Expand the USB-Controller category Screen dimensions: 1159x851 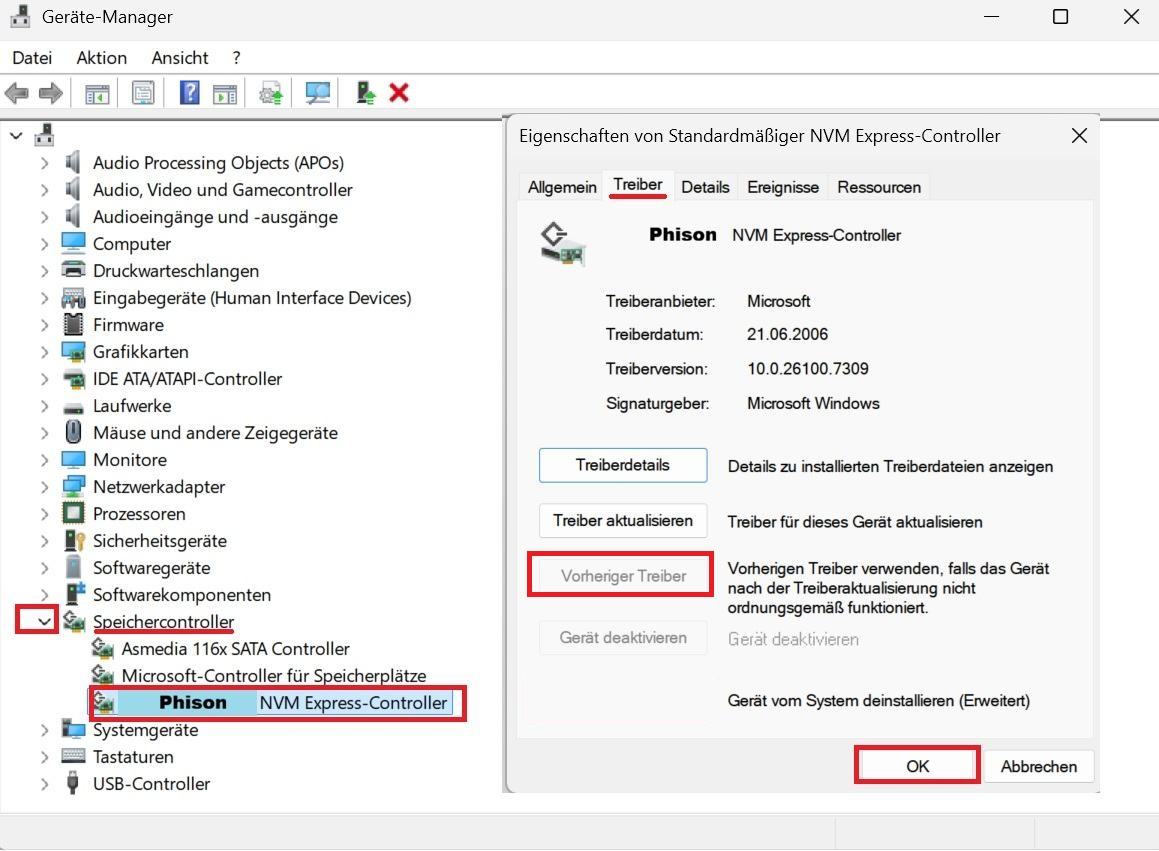click(44, 784)
